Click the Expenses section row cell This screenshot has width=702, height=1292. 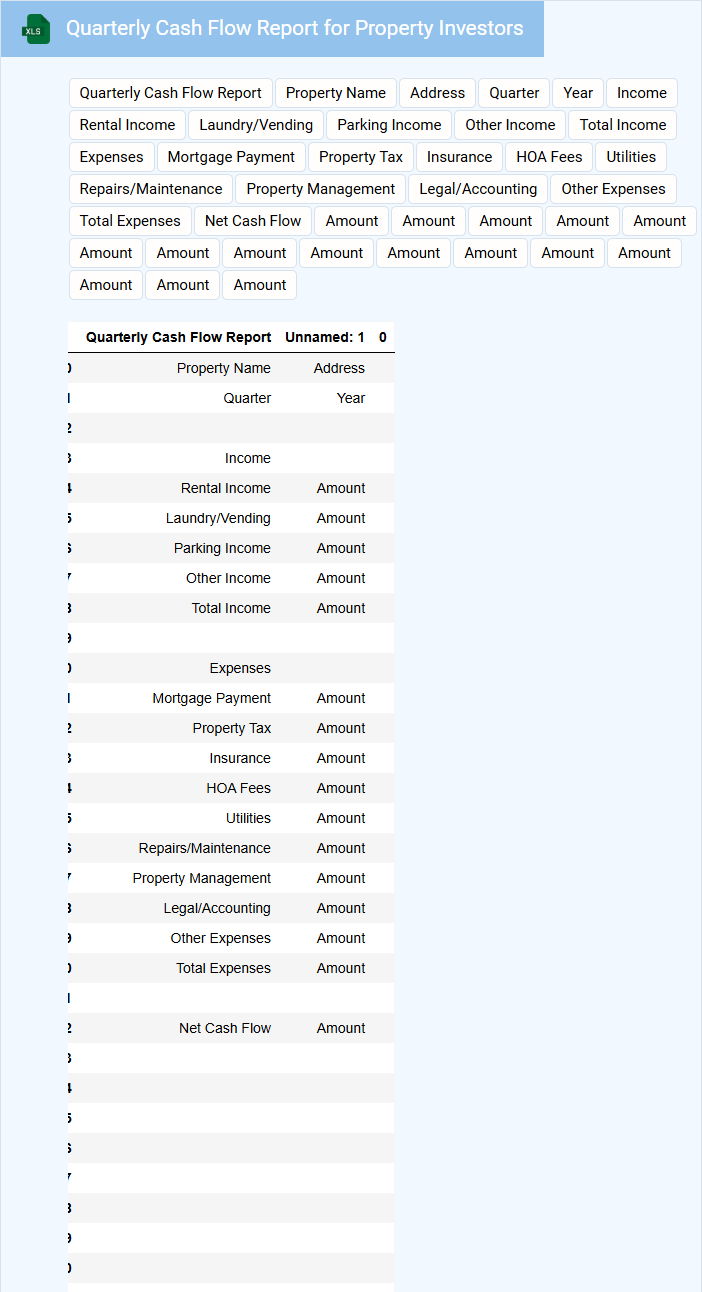click(x=240, y=668)
